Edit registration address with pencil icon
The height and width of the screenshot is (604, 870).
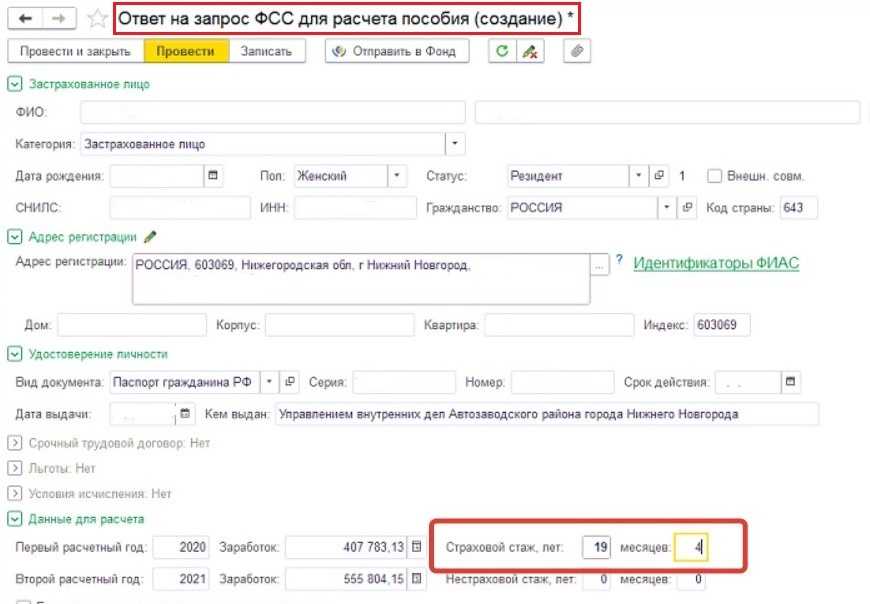[151, 237]
